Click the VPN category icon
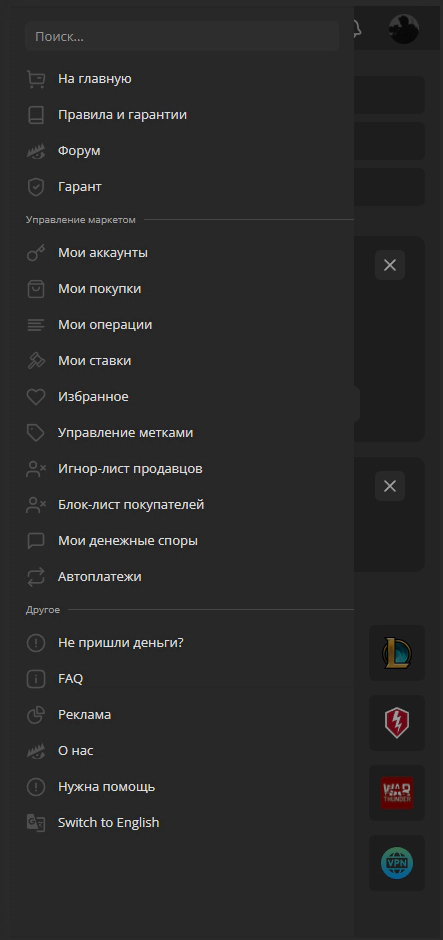The image size is (443, 940). point(397,863)
